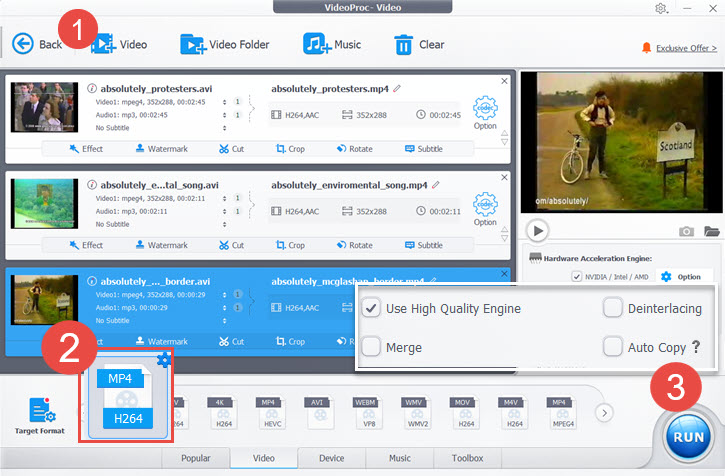Viewport: 725px width, 476px height.
Task: Open Target Format settings
Action: (40, 416)
